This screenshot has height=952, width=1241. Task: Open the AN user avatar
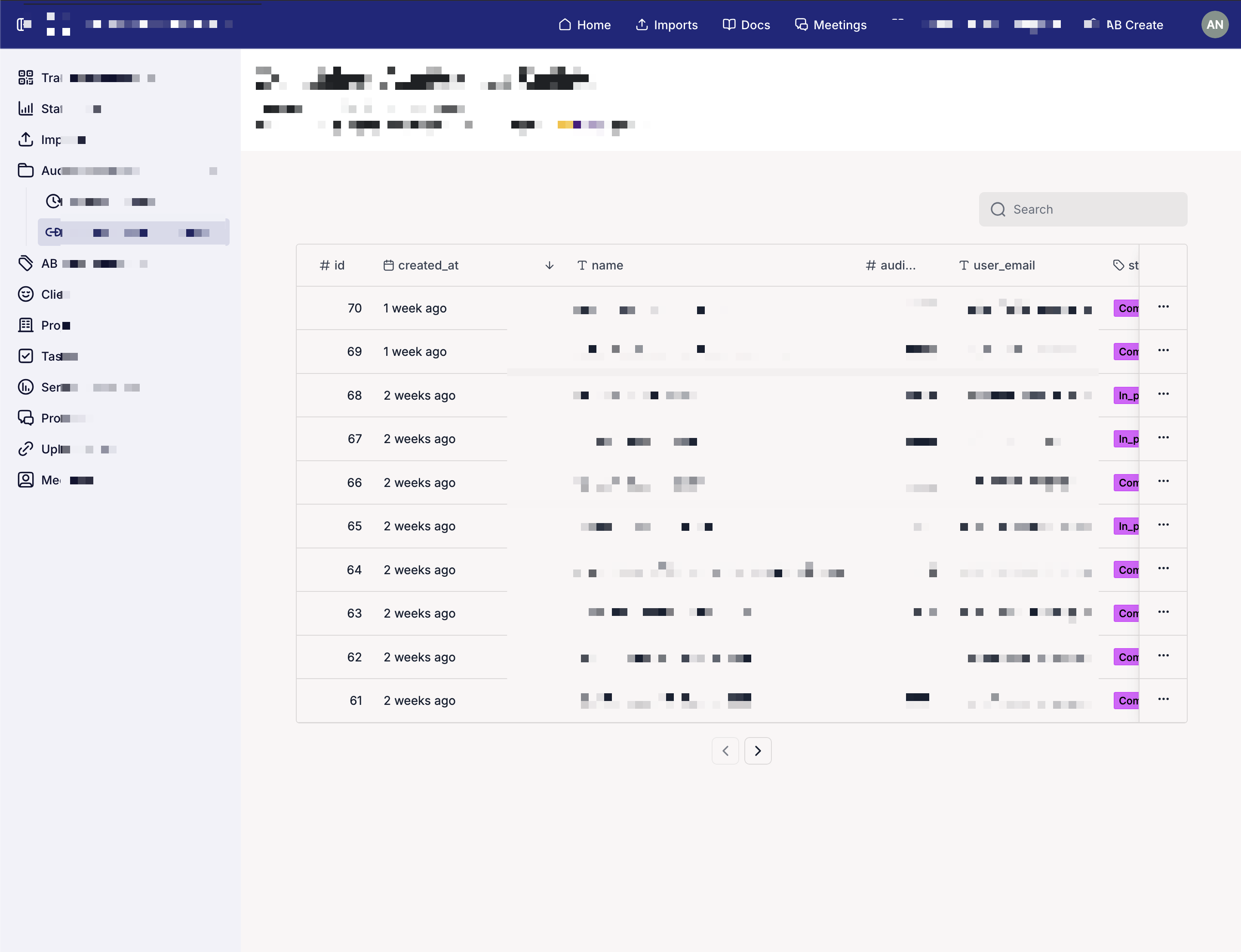[x=1214, y=24]
